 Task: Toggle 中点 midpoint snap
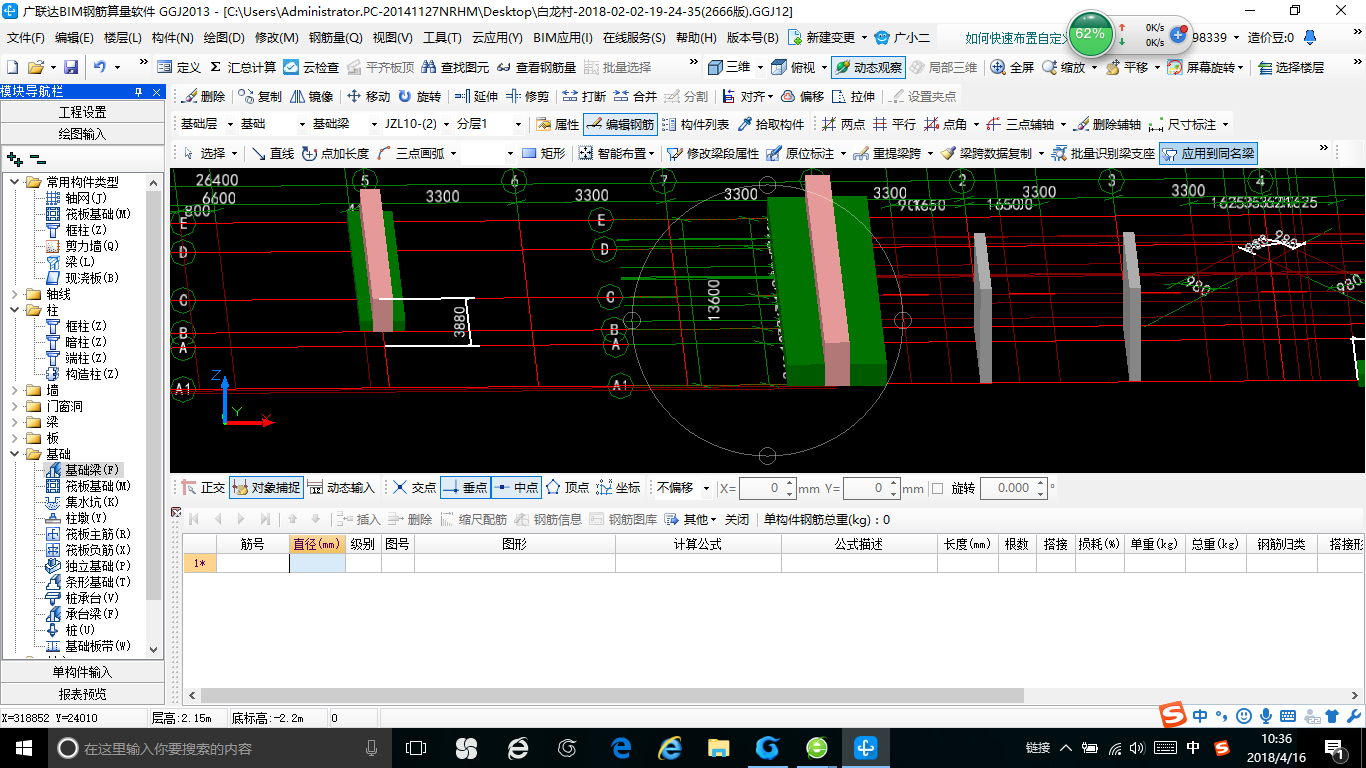tap(516, 488)
